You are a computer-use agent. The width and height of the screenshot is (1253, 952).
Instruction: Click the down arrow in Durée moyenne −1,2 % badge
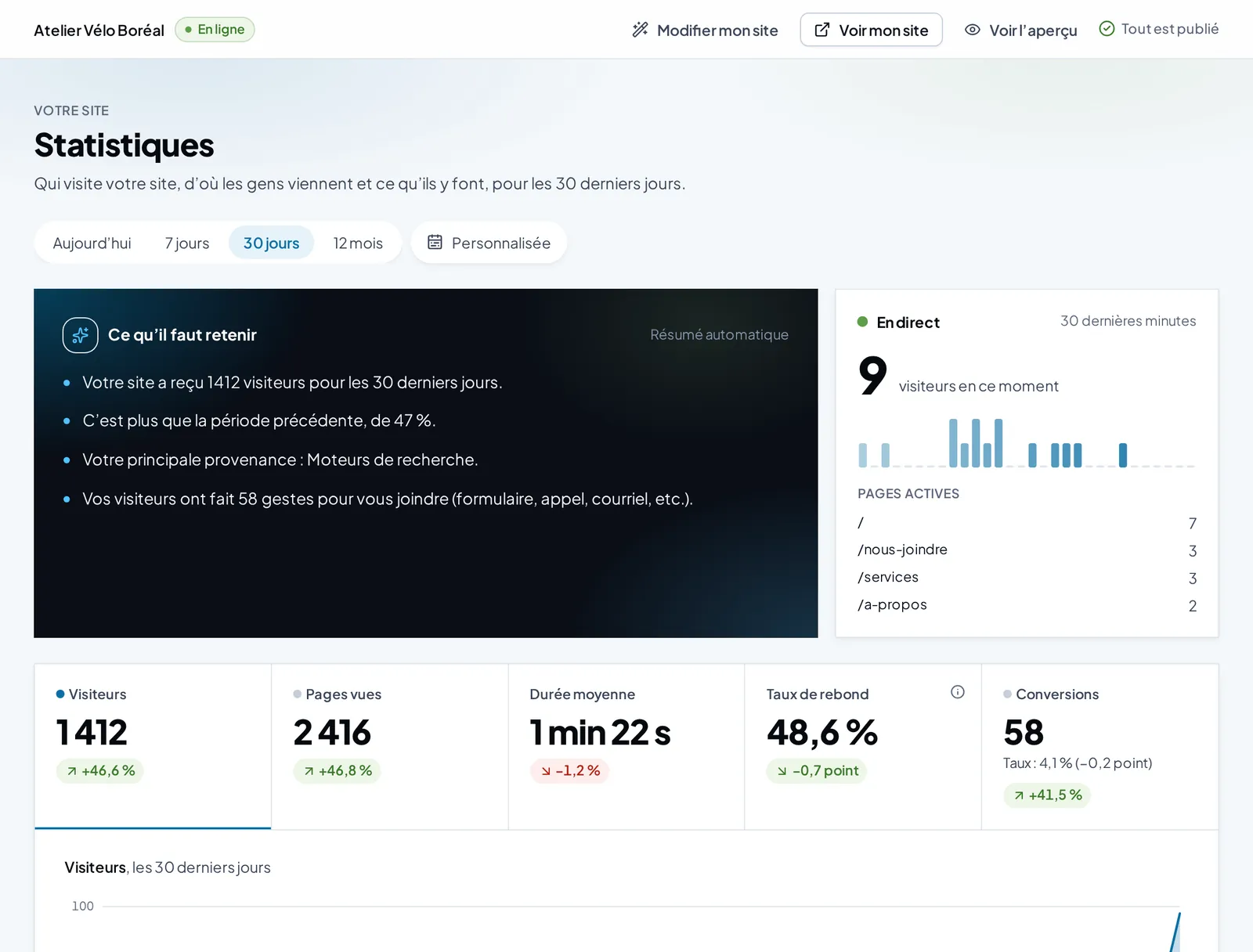click(x=546, y=771)
